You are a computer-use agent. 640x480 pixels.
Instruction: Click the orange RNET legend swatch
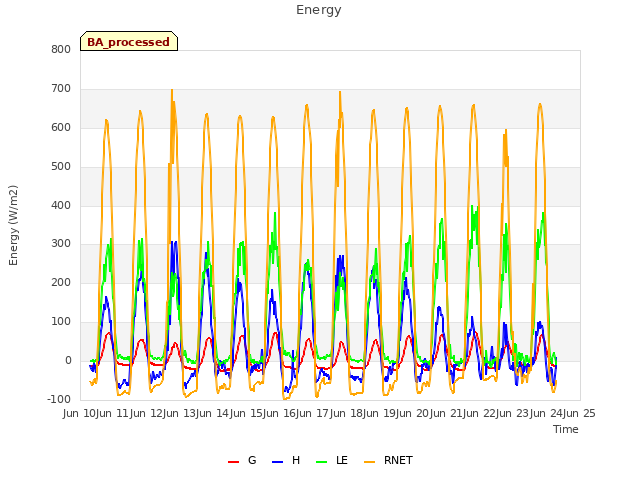tap(369, 462)
